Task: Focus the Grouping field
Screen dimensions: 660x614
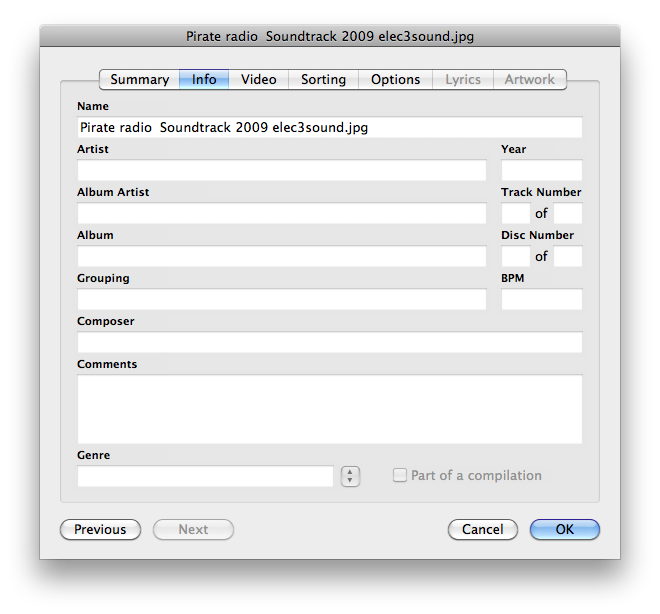Action: 282,299
